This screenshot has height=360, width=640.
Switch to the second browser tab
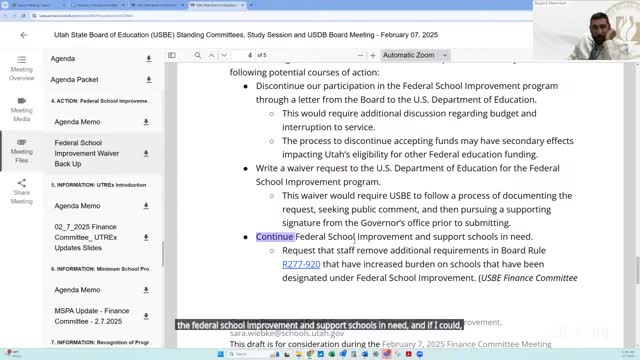pos(98,5)
